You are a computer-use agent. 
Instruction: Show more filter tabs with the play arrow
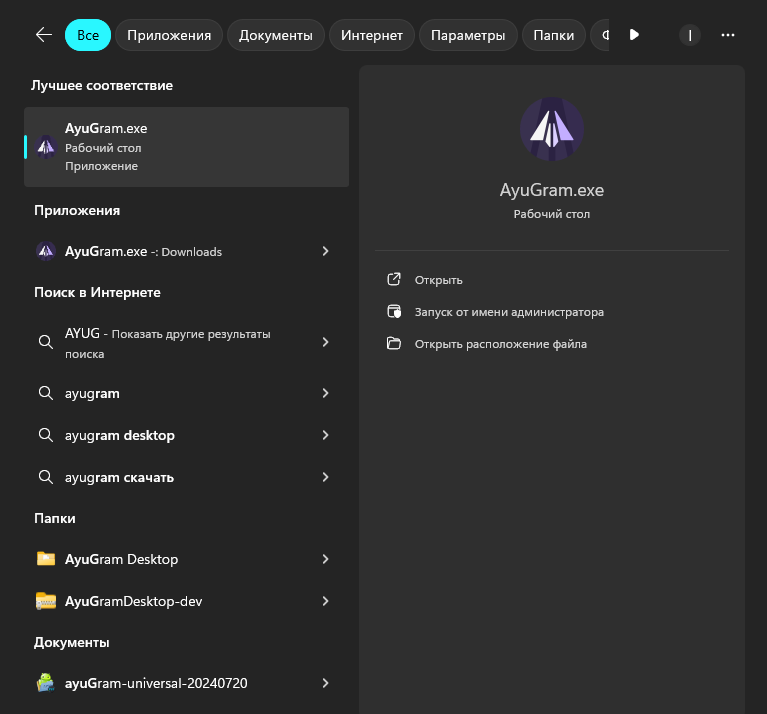[634, 35]
